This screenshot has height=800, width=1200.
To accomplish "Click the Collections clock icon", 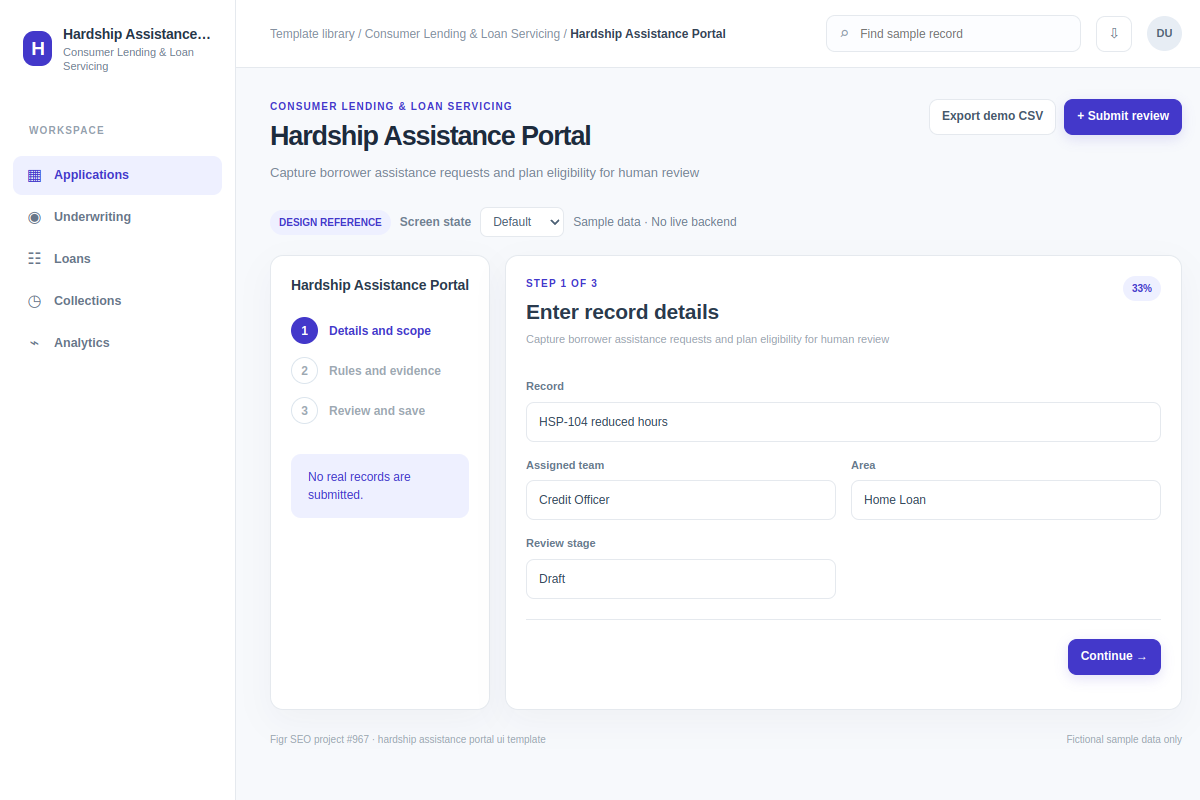I will [35, 301].
